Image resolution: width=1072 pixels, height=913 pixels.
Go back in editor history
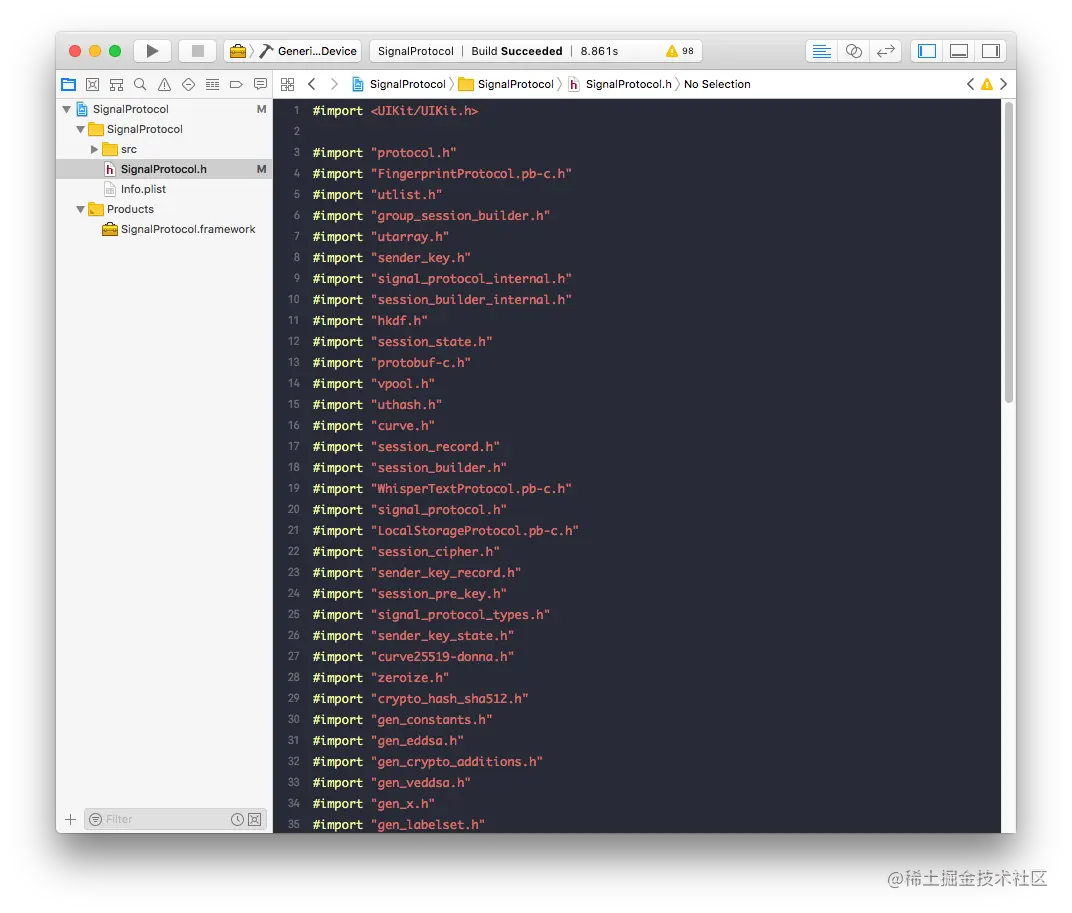(x=312, y=84)
